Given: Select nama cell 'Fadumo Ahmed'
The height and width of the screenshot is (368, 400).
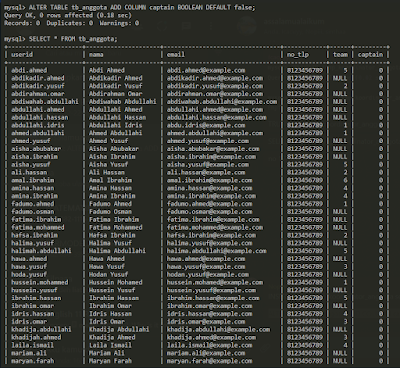Looking at the screenshot, I should pyautogui.click(x=110, y=204).
